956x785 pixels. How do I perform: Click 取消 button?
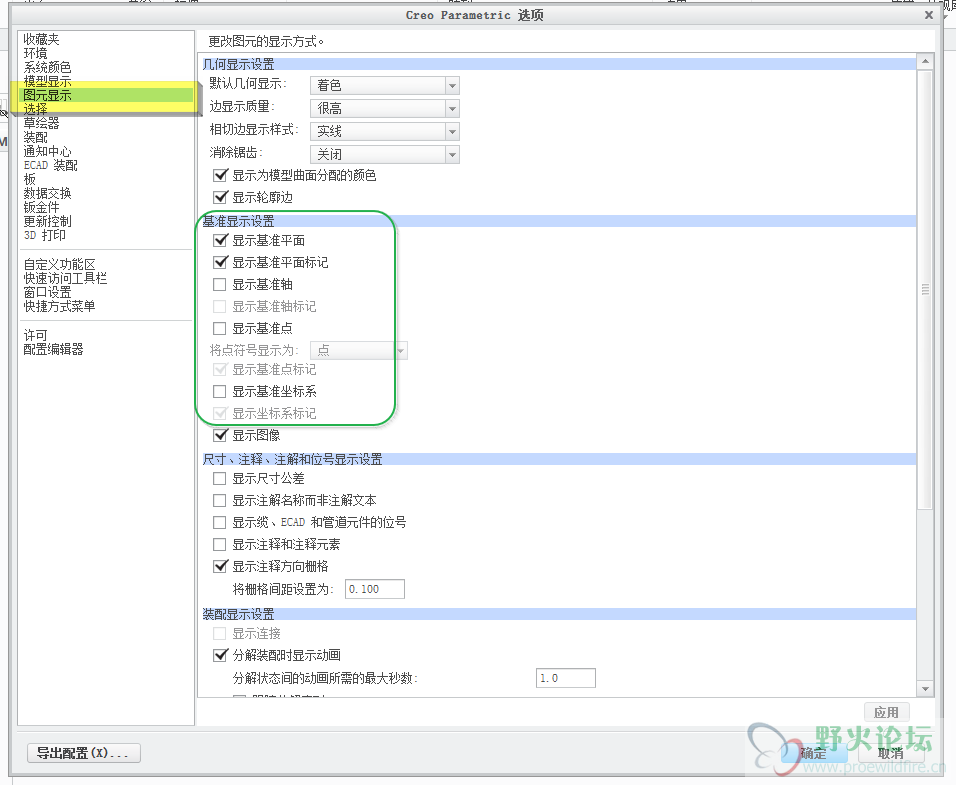coord(890,753)
